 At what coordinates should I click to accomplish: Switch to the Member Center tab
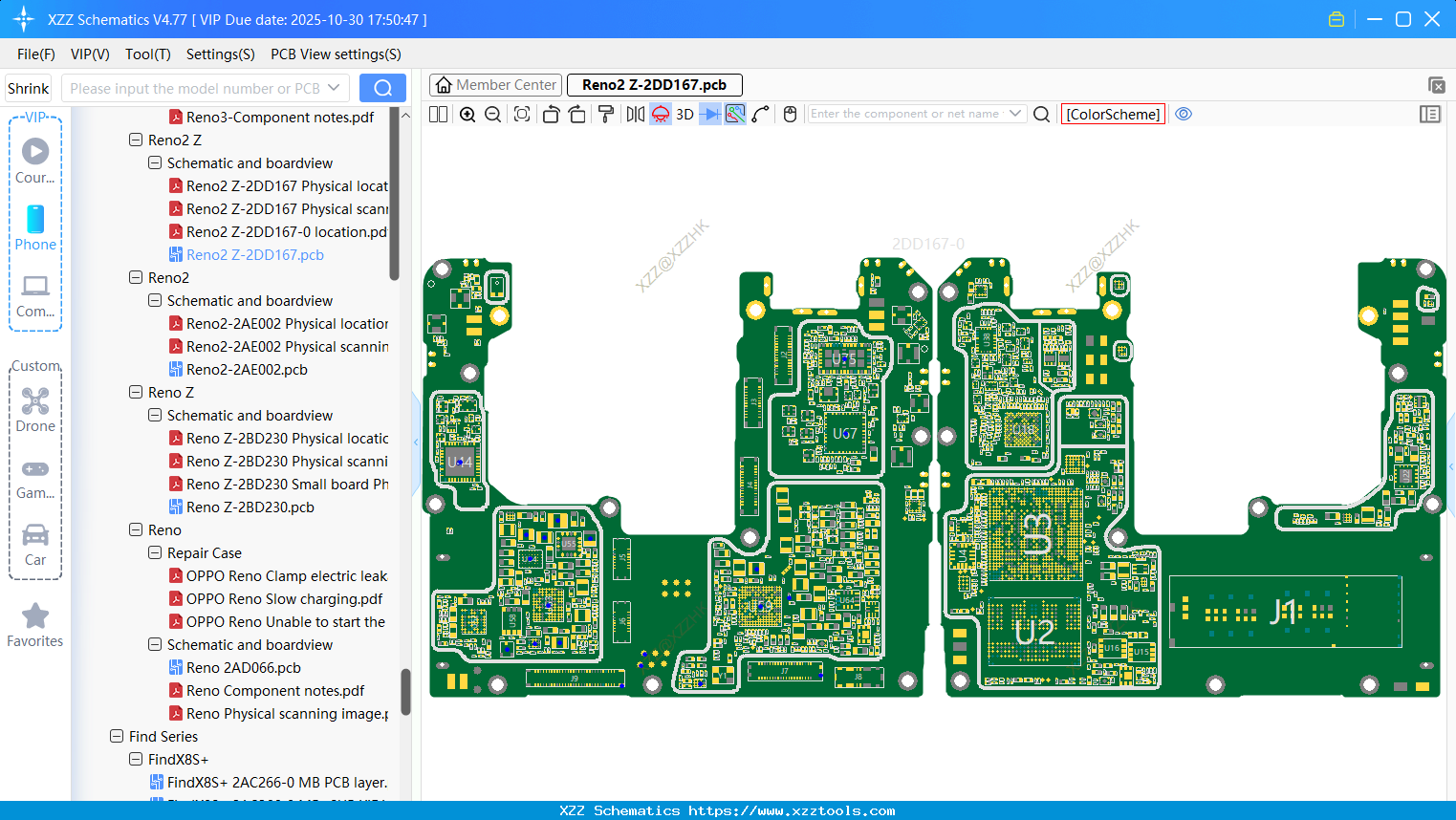[x=495, y=85]
